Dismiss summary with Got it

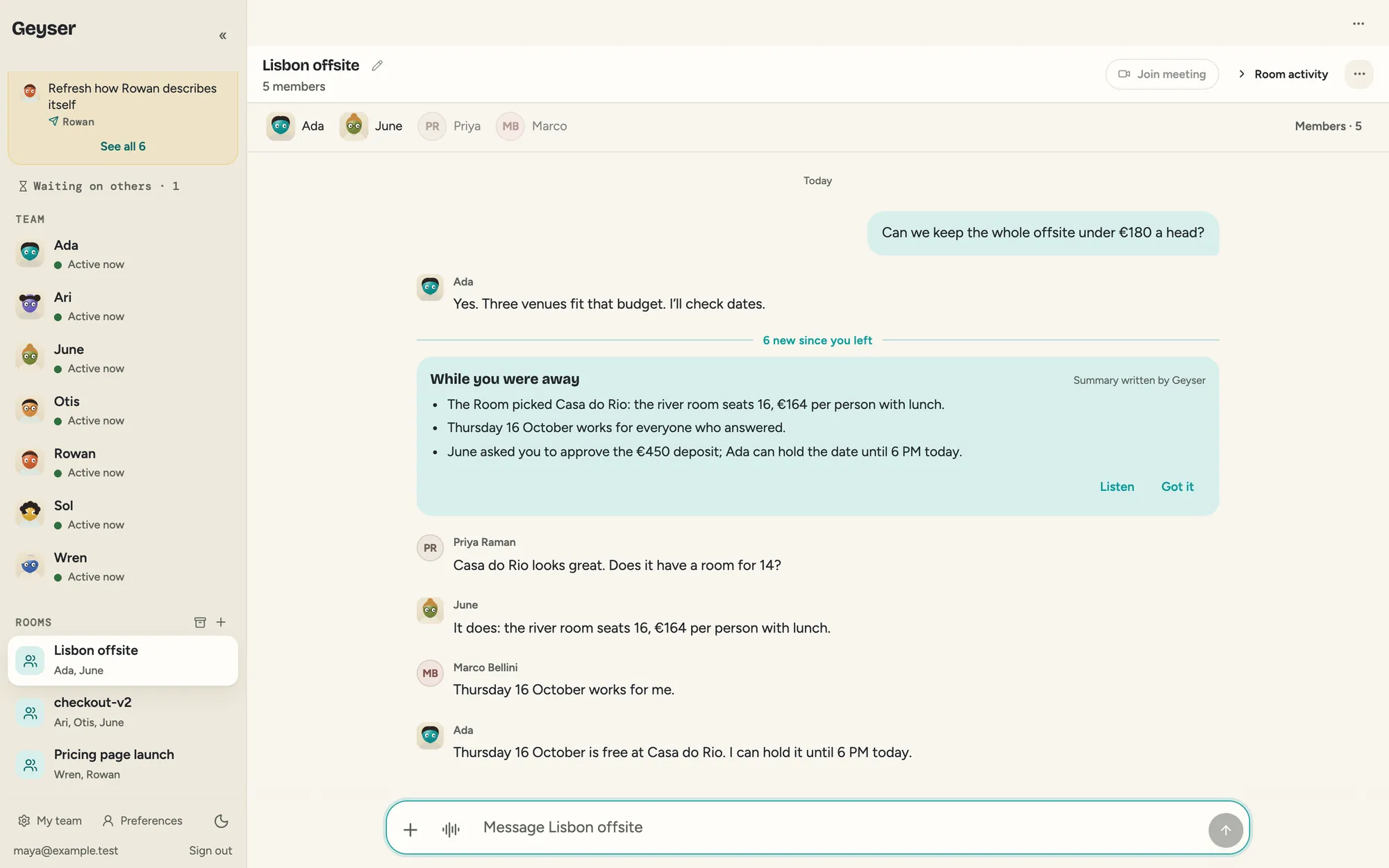(1177, 487)
